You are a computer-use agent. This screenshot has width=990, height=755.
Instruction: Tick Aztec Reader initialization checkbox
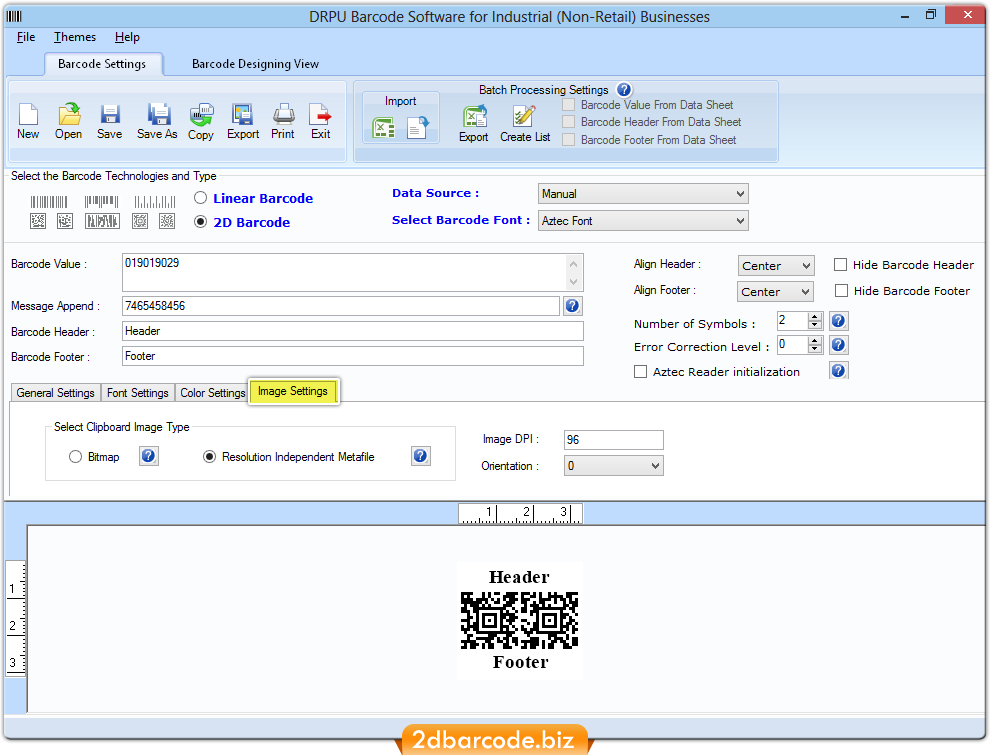click(640, 372)
